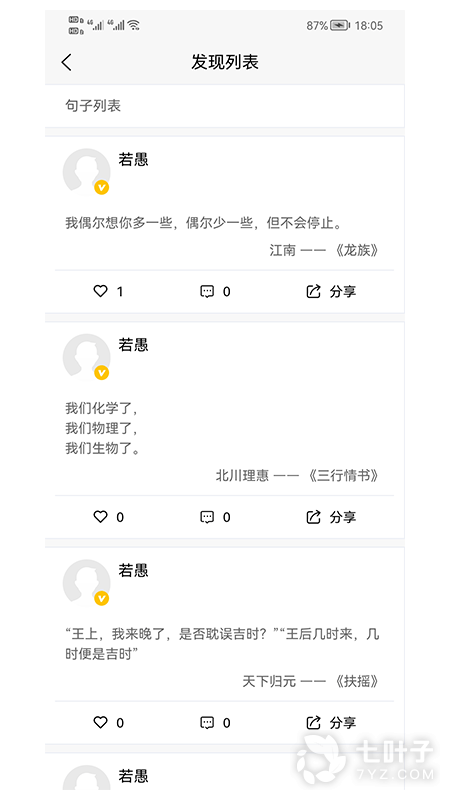Share the 龙族 quote by 江南
Screen dimensions: 450x800
pos(331,292)
